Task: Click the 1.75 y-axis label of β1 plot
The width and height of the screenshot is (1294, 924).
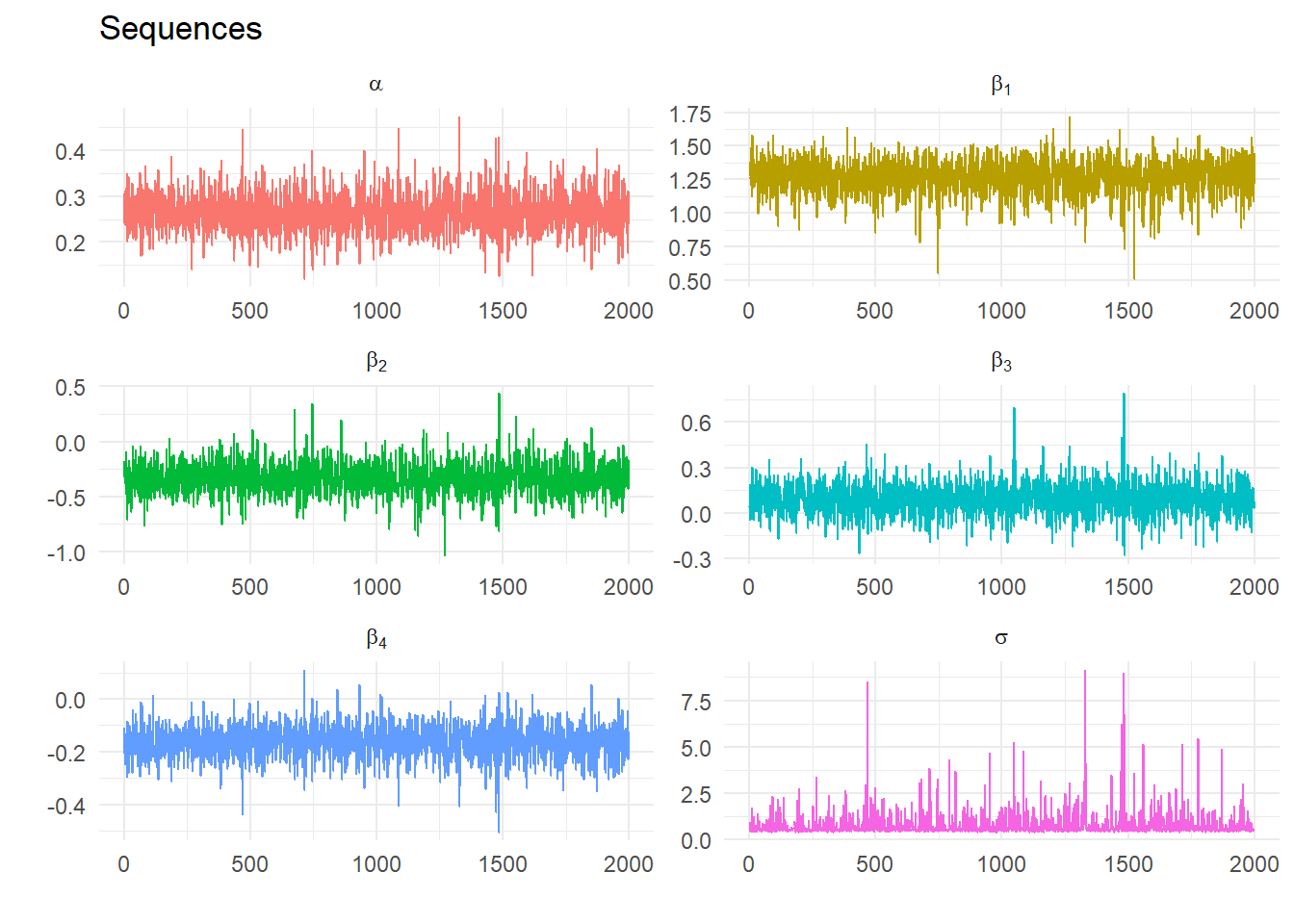Action: [690, 115]
